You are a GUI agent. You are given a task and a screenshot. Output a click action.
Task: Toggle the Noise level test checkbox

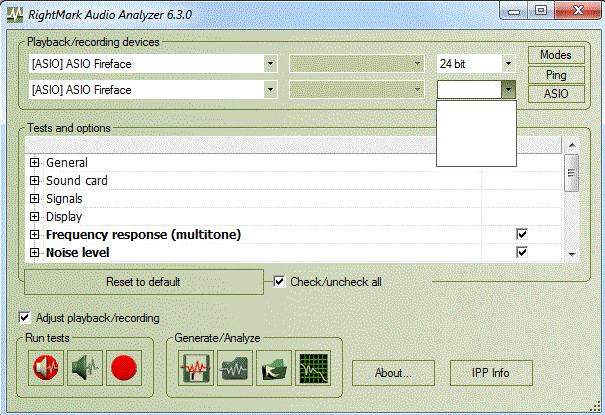[x=522, y=252]
